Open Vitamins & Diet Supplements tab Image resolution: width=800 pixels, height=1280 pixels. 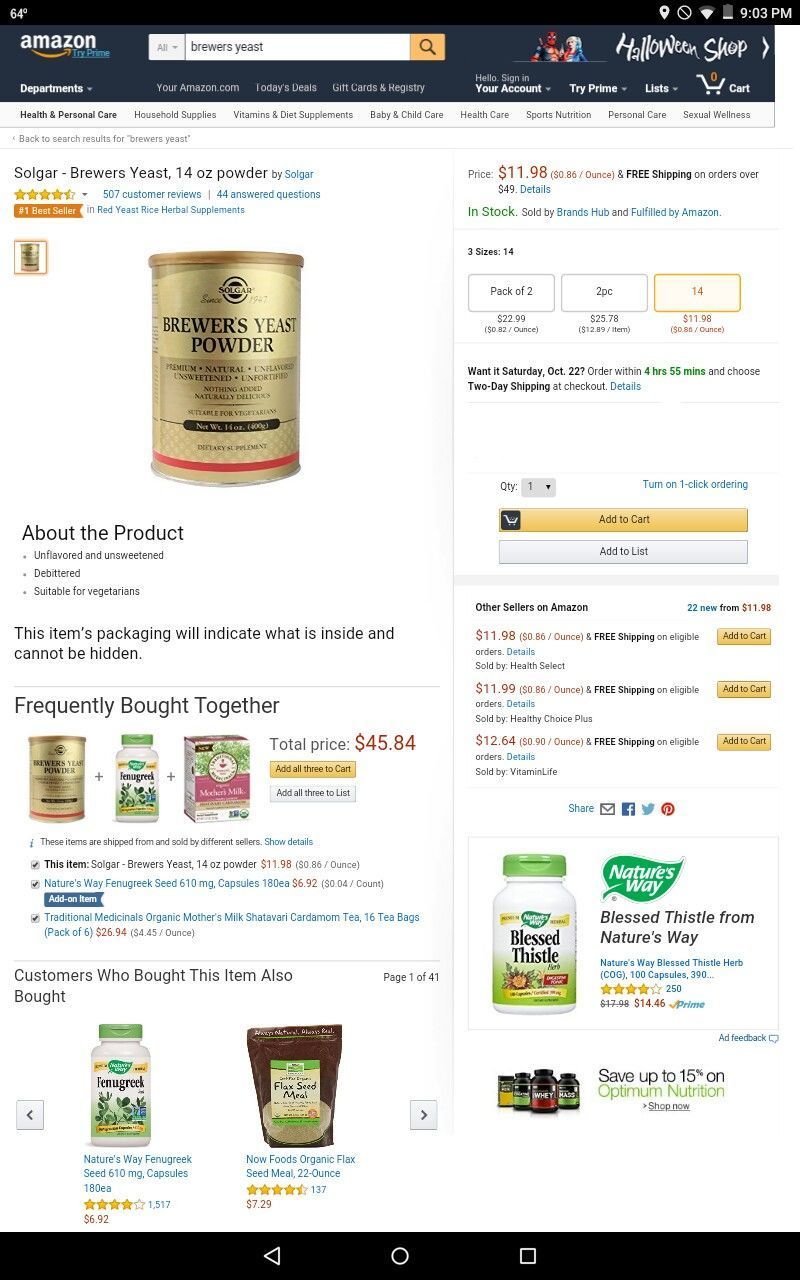(293, 115)
